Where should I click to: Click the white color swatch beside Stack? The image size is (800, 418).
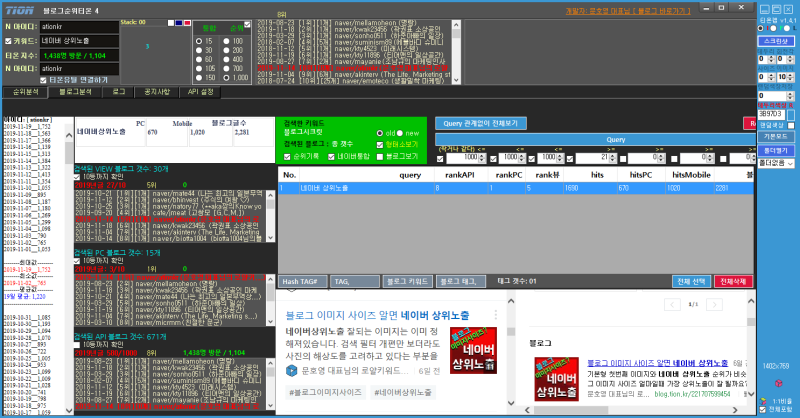[x=171, y=23]
